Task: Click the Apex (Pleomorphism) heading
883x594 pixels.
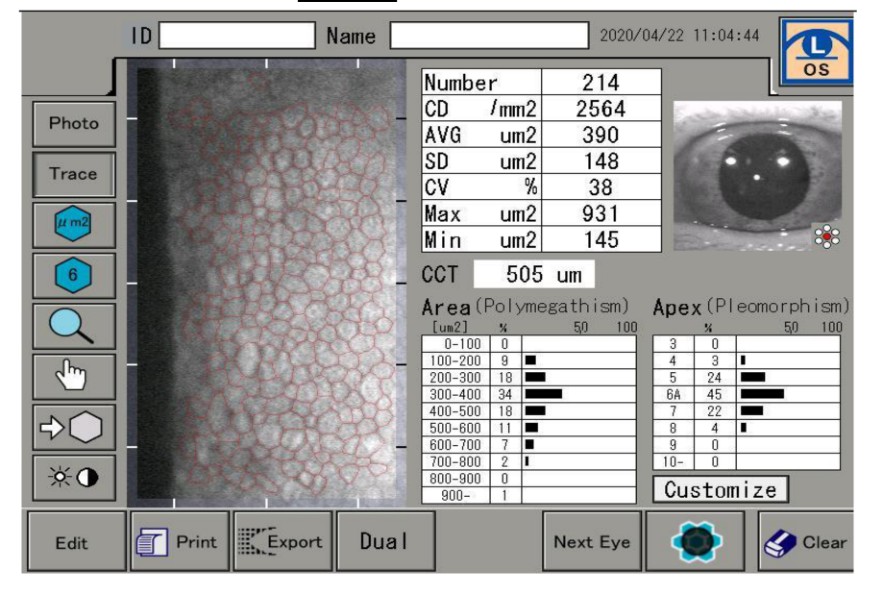Action: (x=751, y=307)
